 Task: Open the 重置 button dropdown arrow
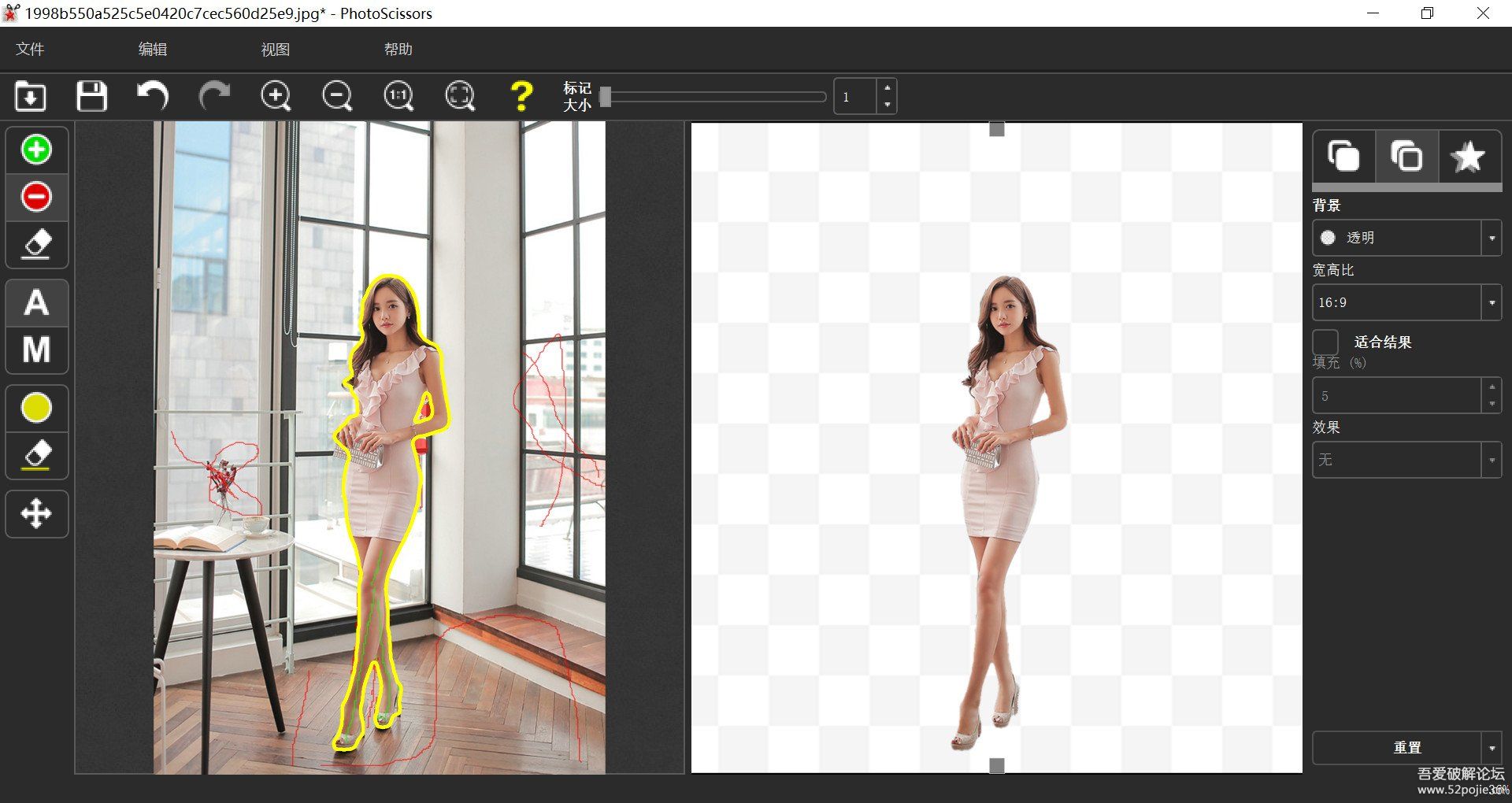[1492, 748]
